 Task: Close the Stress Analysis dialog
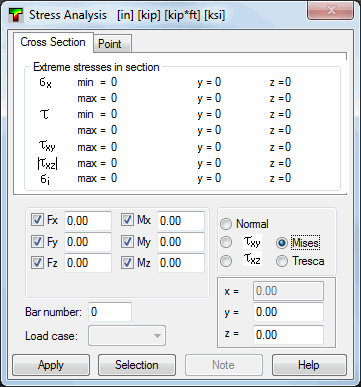point(331,11)
